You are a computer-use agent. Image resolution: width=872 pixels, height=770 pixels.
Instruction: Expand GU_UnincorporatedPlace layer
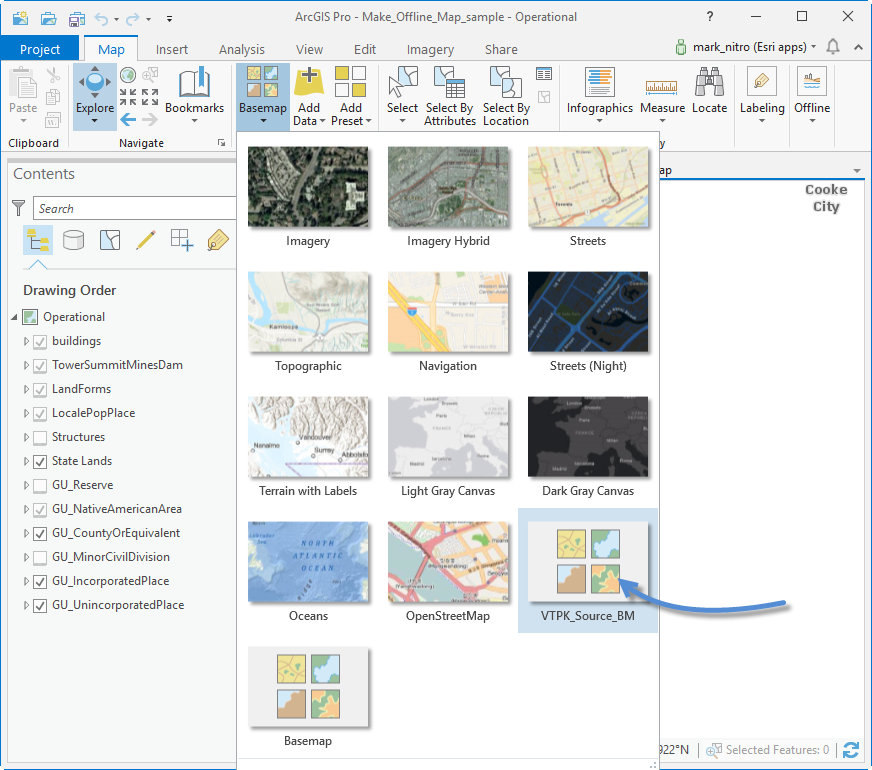click(x=26, y=605)
